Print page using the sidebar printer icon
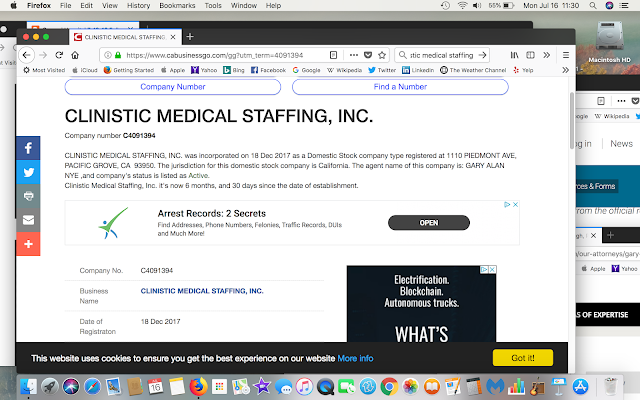Image resolution: width=640 pixels, height=400 pixels. tap(28, 196)
